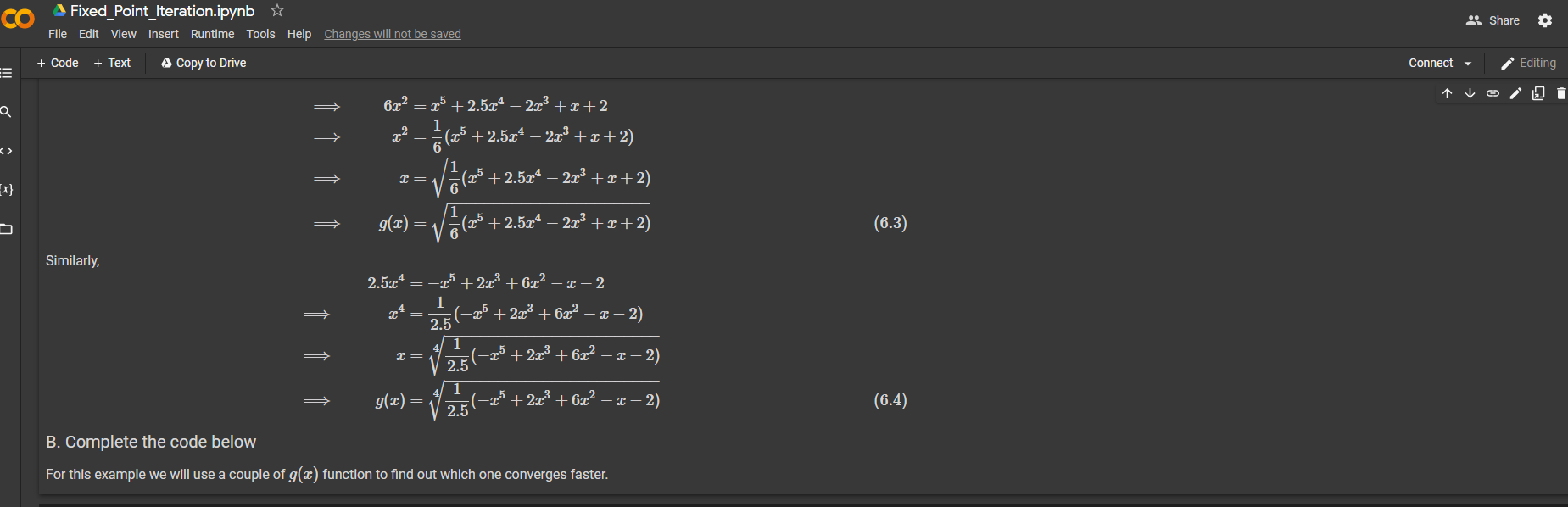This screenshot has height=507, width=1568.
Task: Open the Insert menu
Action: [163, 34]
